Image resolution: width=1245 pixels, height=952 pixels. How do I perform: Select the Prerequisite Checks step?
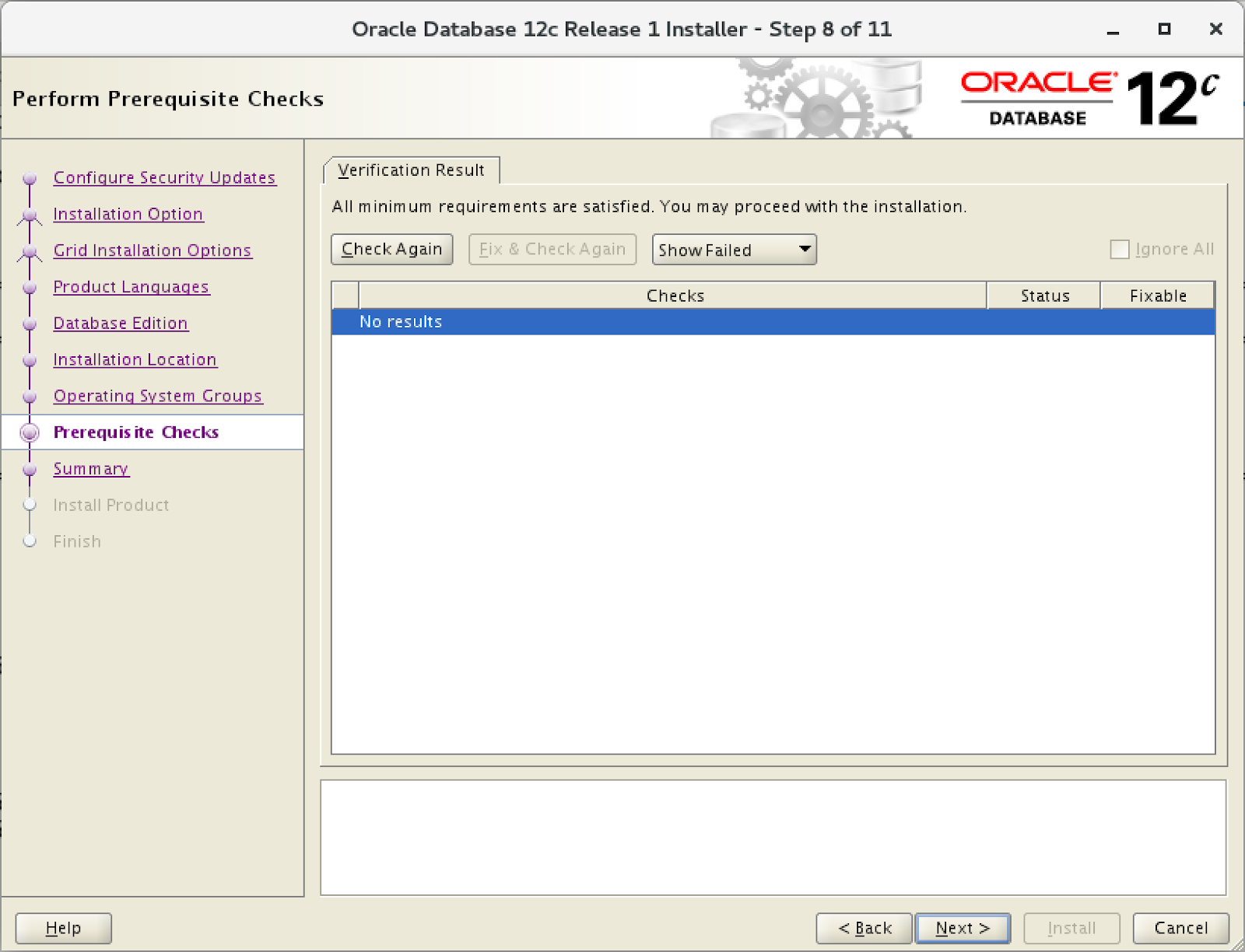tap(135, 432)
